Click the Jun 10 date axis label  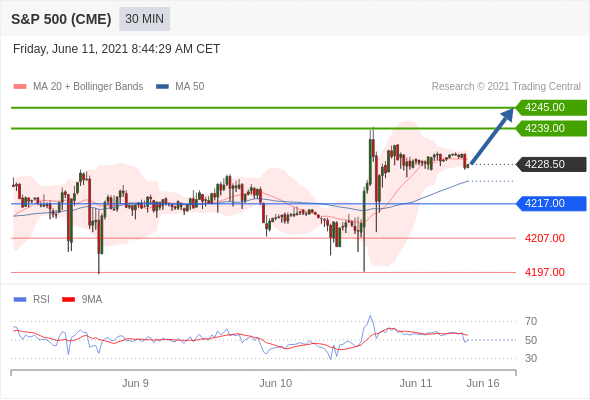click(x=275, y=383)
